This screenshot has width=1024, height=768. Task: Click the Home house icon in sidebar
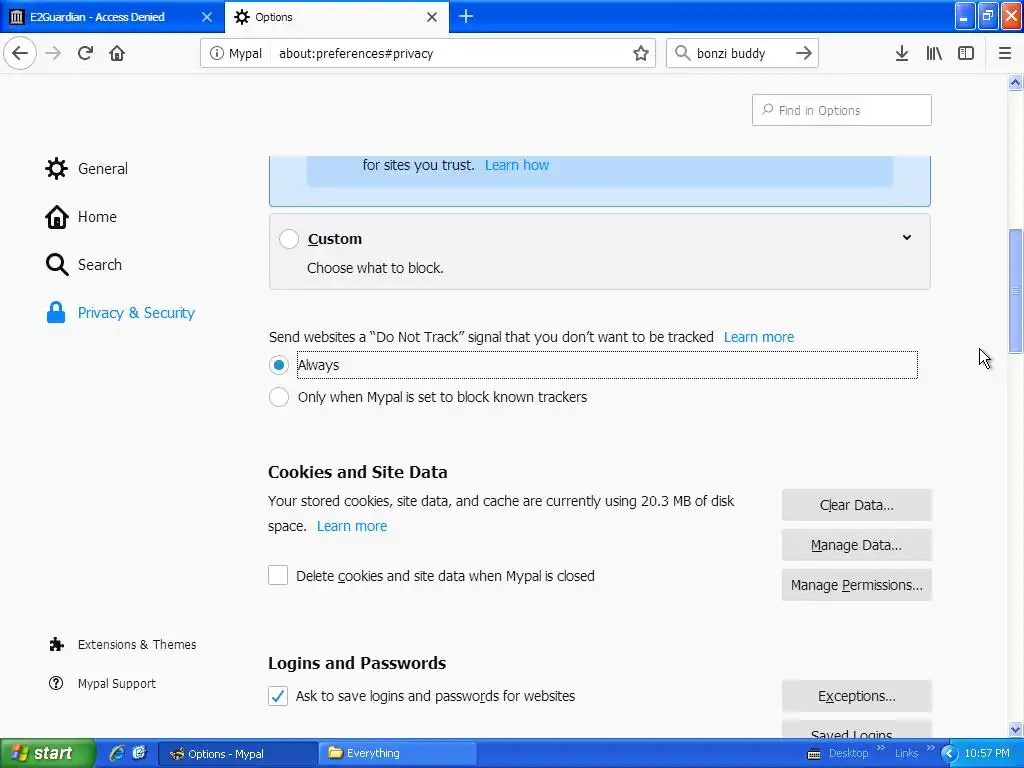coord(56,217)
